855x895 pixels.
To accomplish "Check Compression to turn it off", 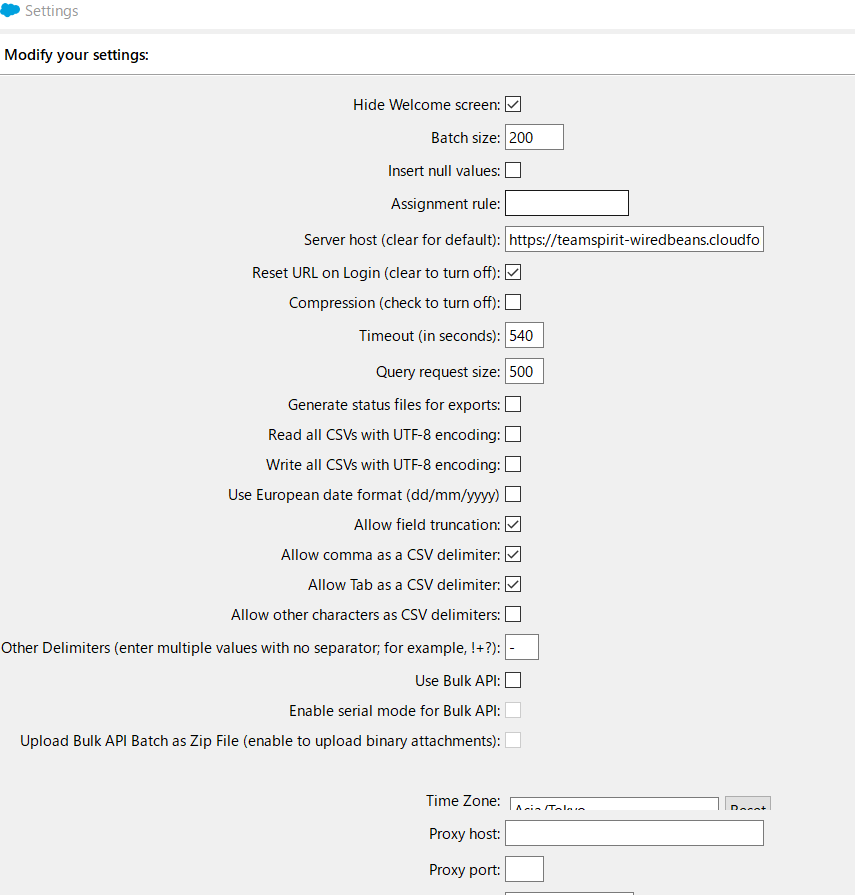I will click(513, 302).
